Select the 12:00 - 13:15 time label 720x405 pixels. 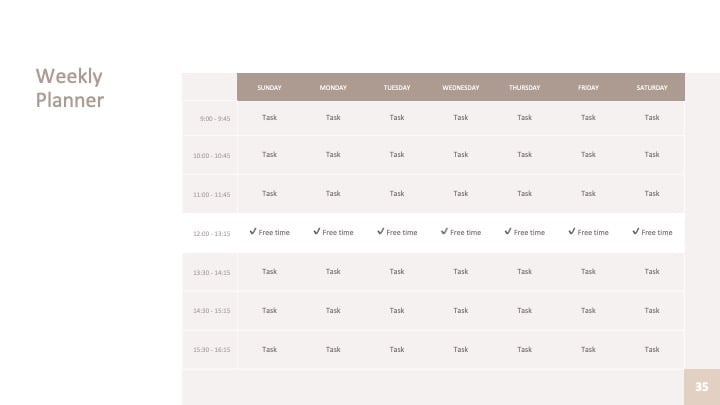pyautogui.click(x=212, y=233)
